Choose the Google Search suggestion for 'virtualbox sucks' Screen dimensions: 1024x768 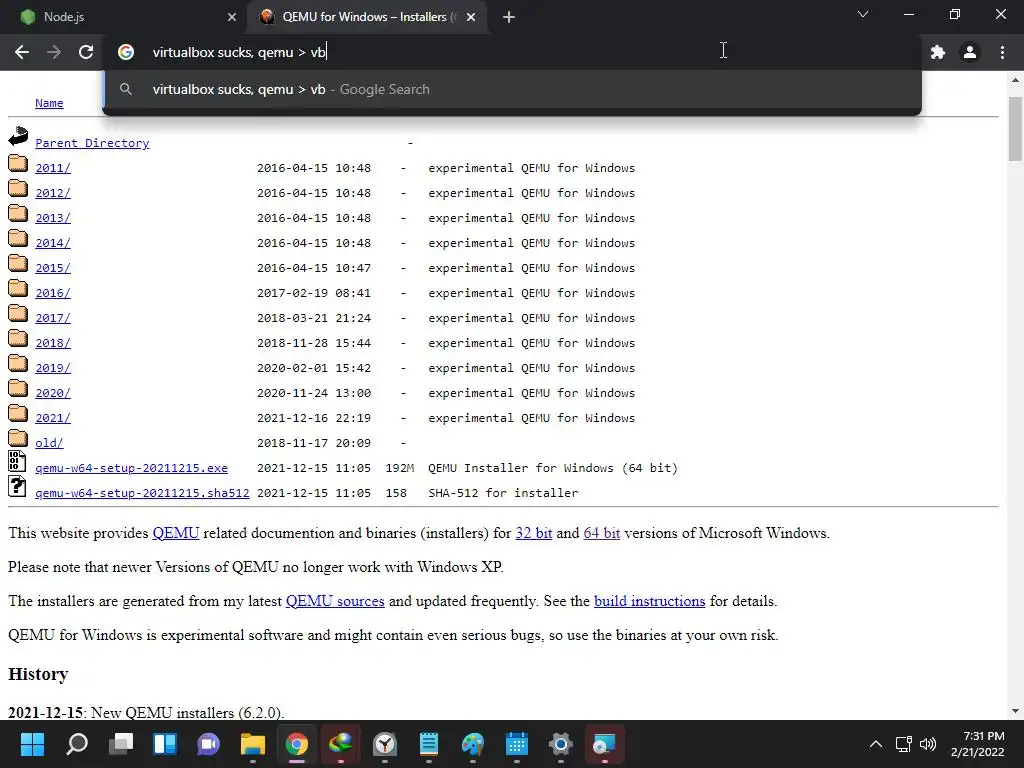click(x=512, y=89)
